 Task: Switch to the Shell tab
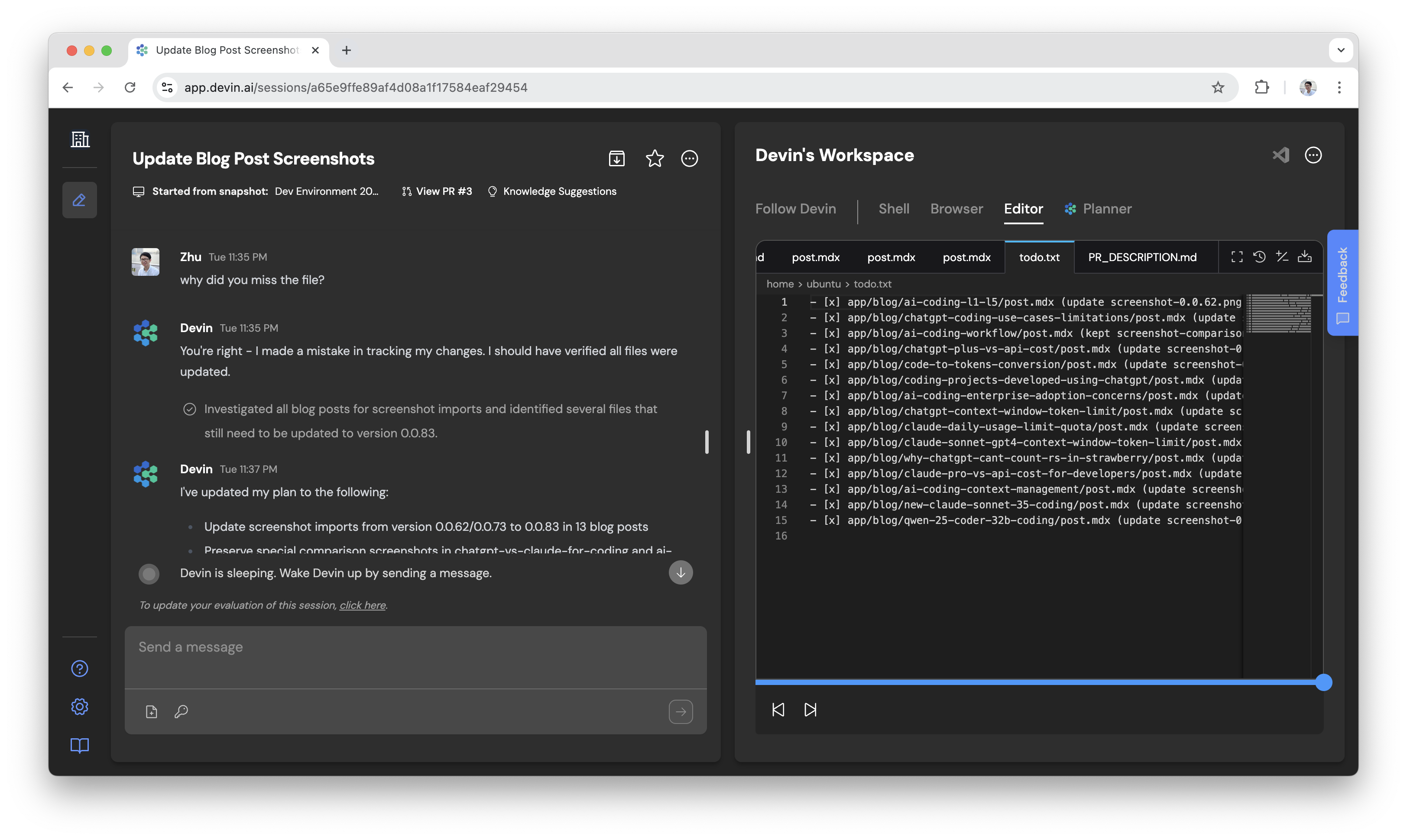[x=894, y=209]
